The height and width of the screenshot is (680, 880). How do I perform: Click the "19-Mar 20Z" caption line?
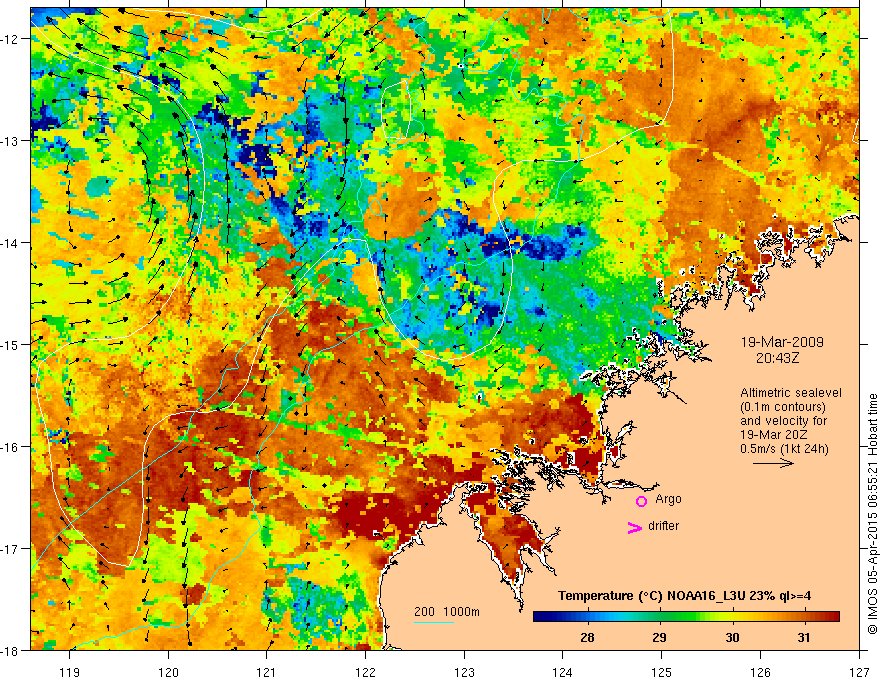(x=776, y=435)
